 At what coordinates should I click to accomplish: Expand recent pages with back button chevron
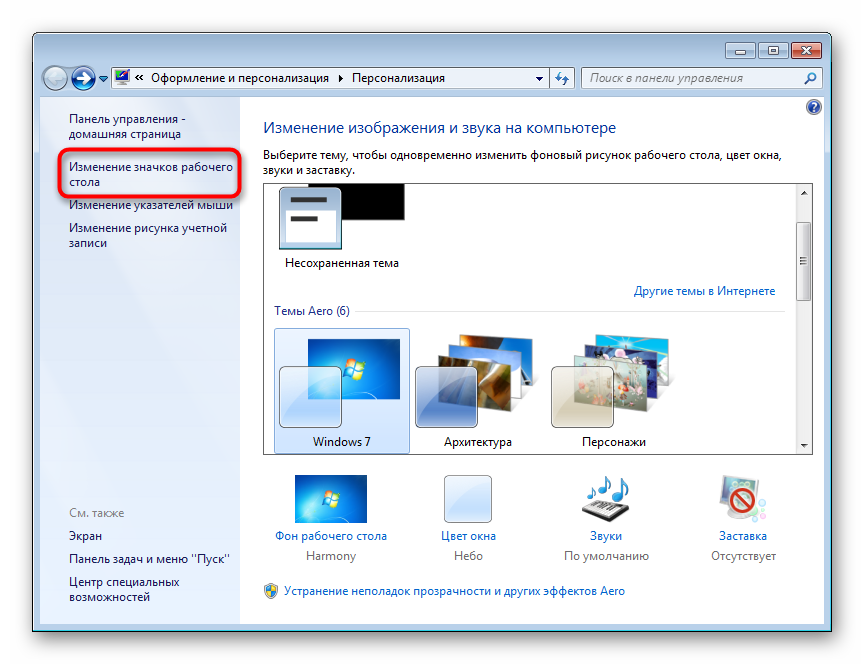[x=102, y=77]
